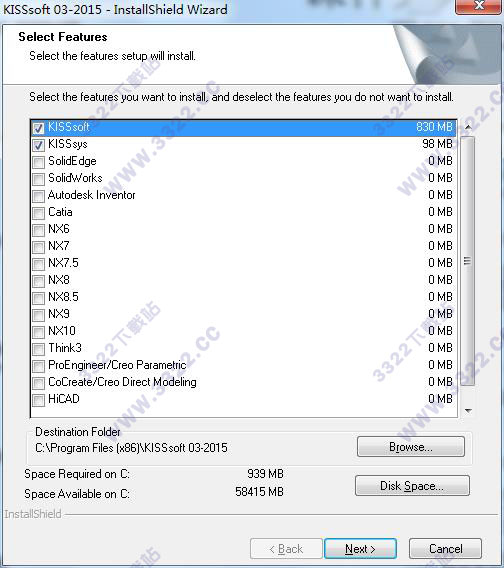Select the ProEngineer/Creo Parametric label
Viewport: 504px width, 568px height.
[x=117, y=365]
